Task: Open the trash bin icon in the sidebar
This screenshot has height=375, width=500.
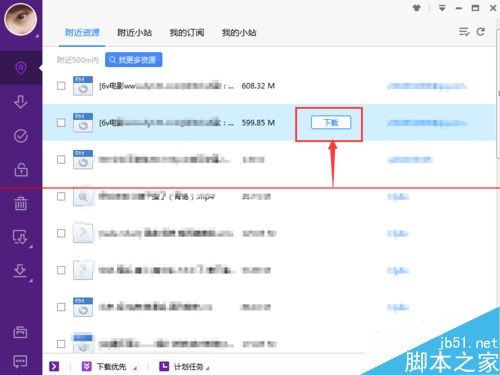Action: click(21, 203)
